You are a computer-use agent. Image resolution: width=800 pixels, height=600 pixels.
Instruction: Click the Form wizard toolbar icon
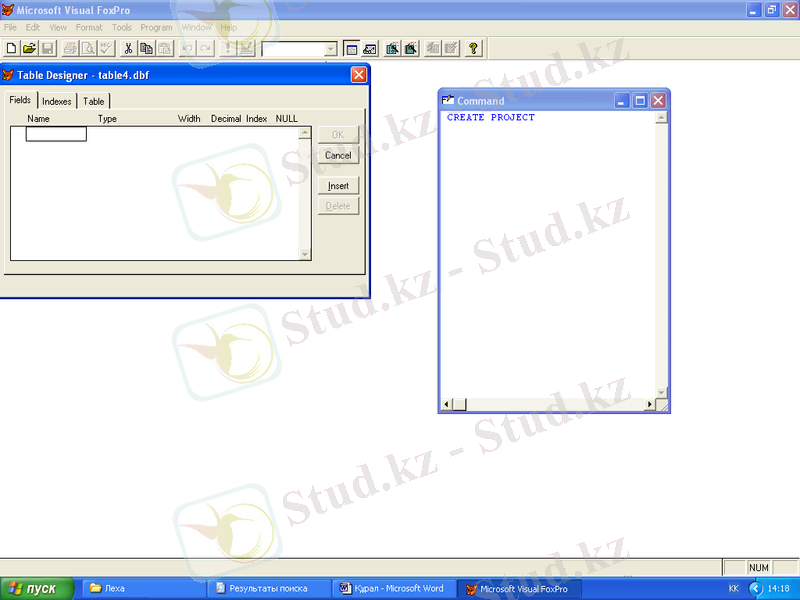click(x=392, y=48)
